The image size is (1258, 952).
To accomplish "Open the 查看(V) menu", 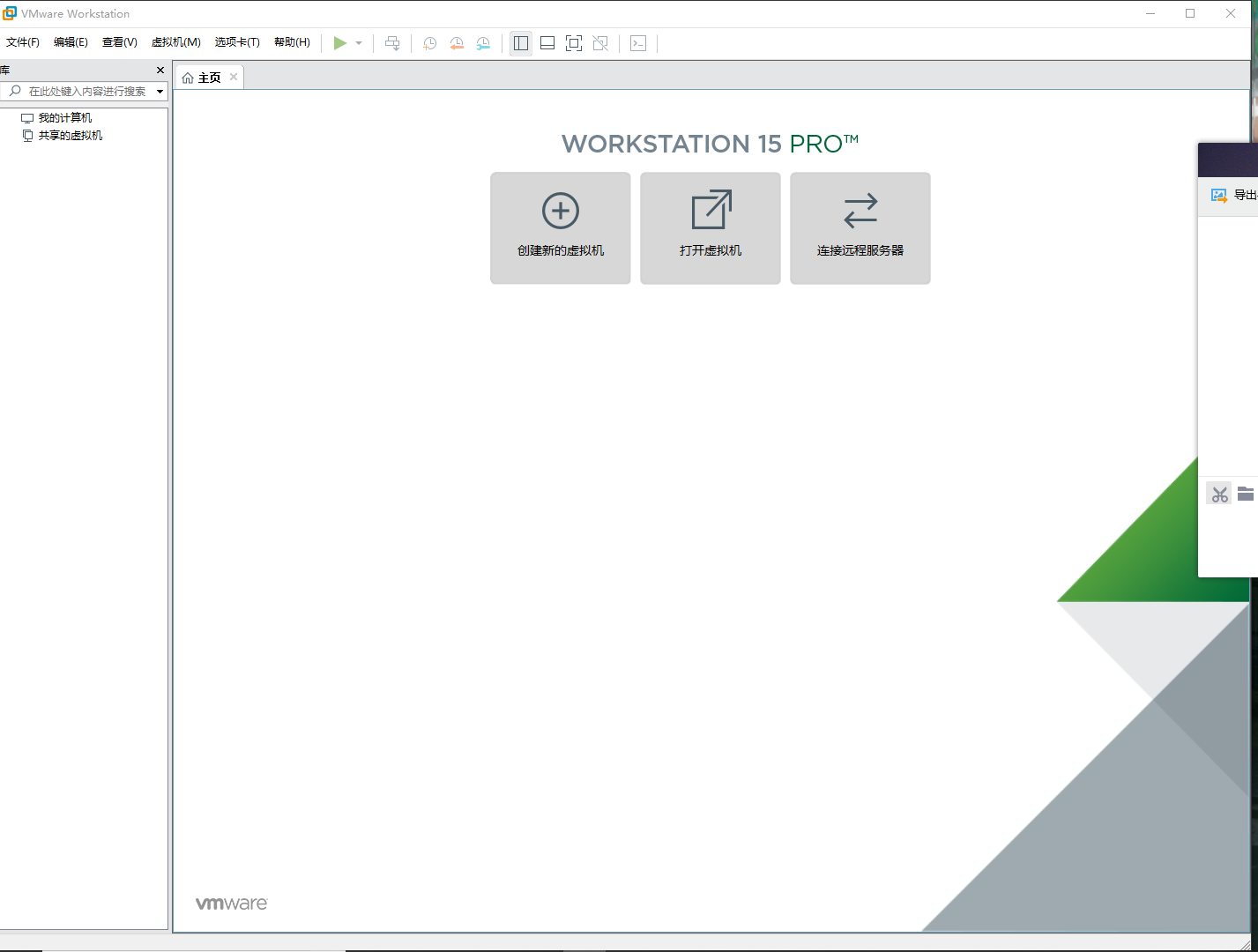I will coord(120,42).
